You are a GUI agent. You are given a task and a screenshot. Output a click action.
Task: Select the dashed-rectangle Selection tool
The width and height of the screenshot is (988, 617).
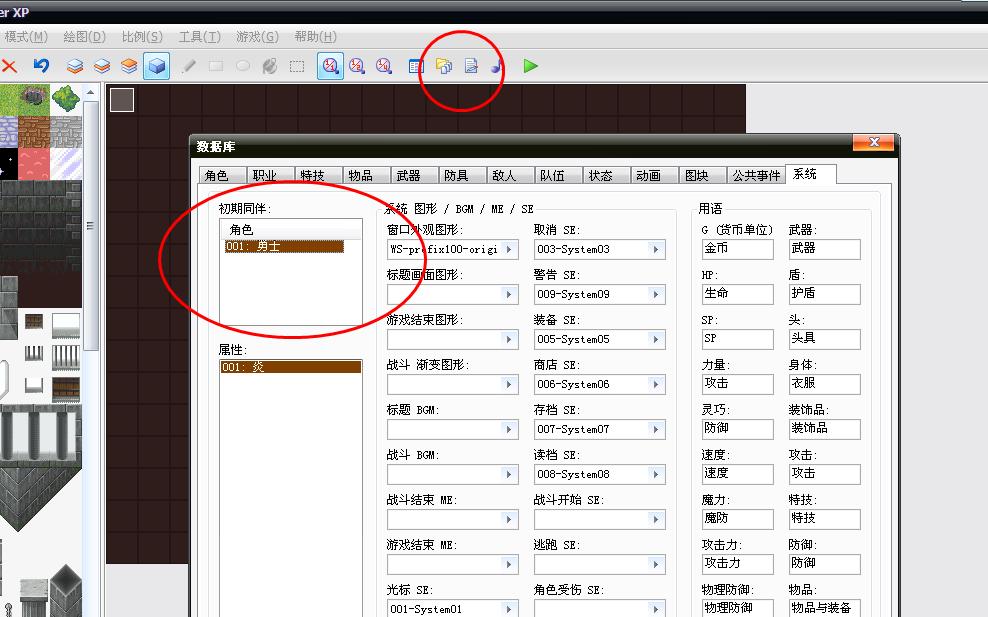click(x=297, y=66)
